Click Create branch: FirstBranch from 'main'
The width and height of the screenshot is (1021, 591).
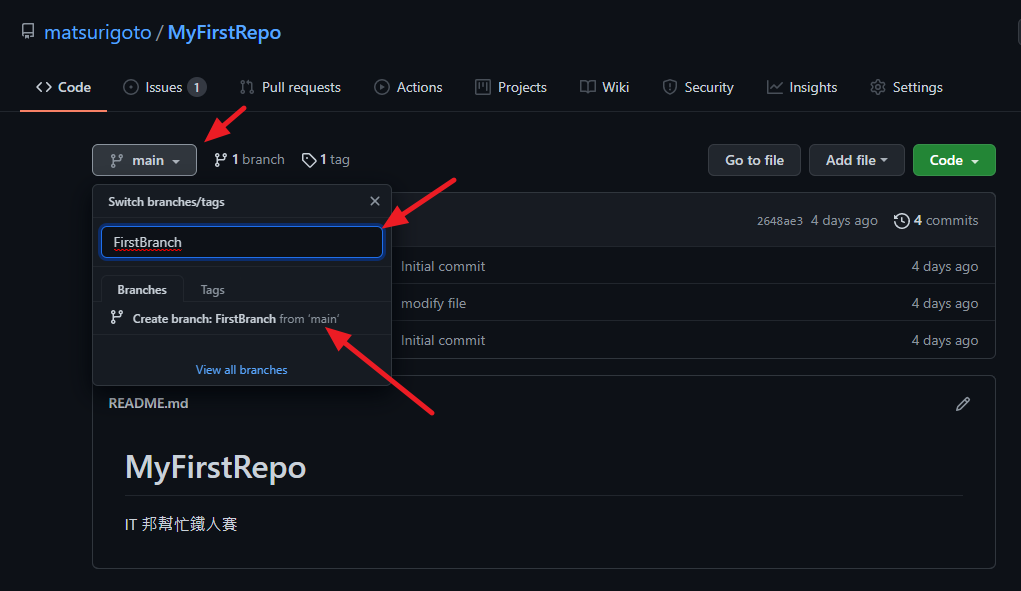coord(242,318)
